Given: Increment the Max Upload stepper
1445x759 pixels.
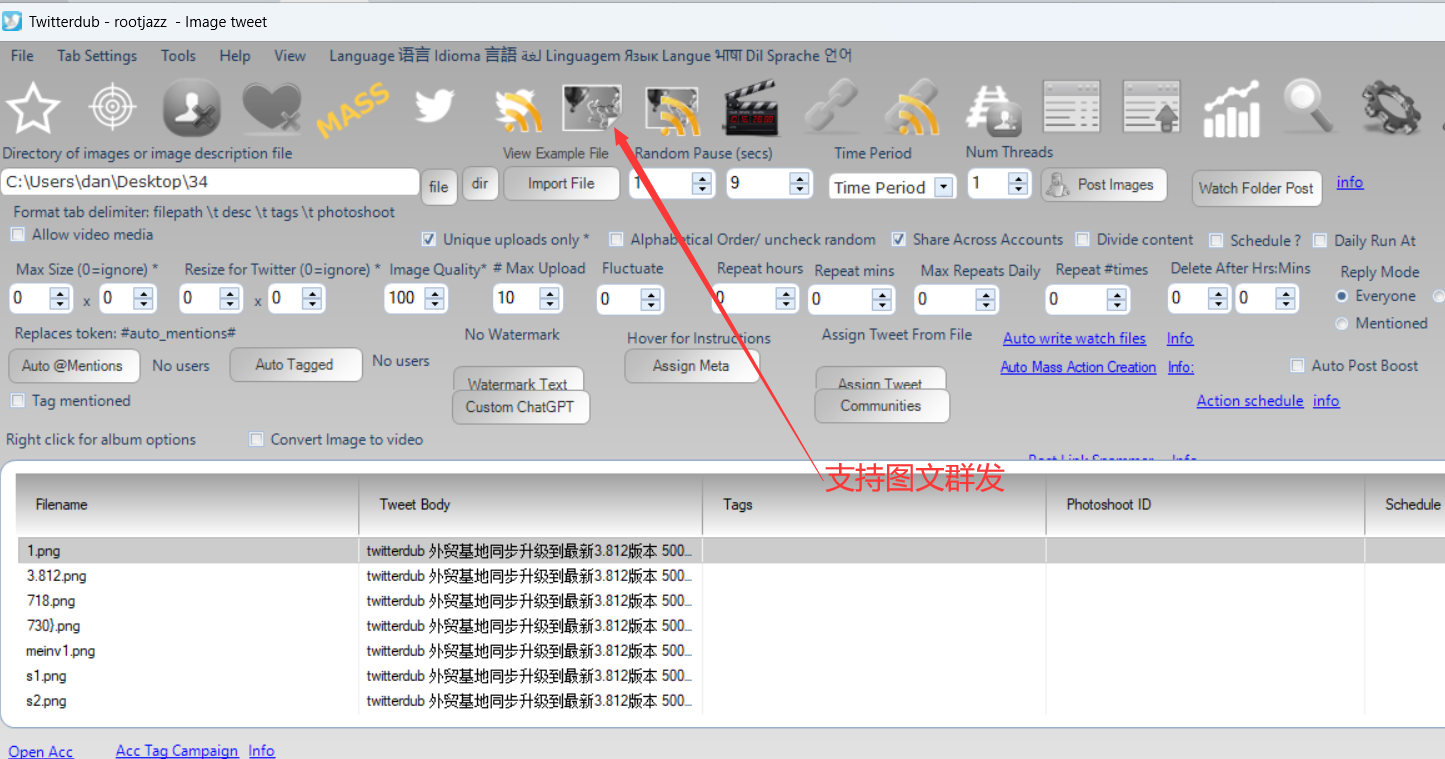Looking at the screenshot, I should pos(547,292).
